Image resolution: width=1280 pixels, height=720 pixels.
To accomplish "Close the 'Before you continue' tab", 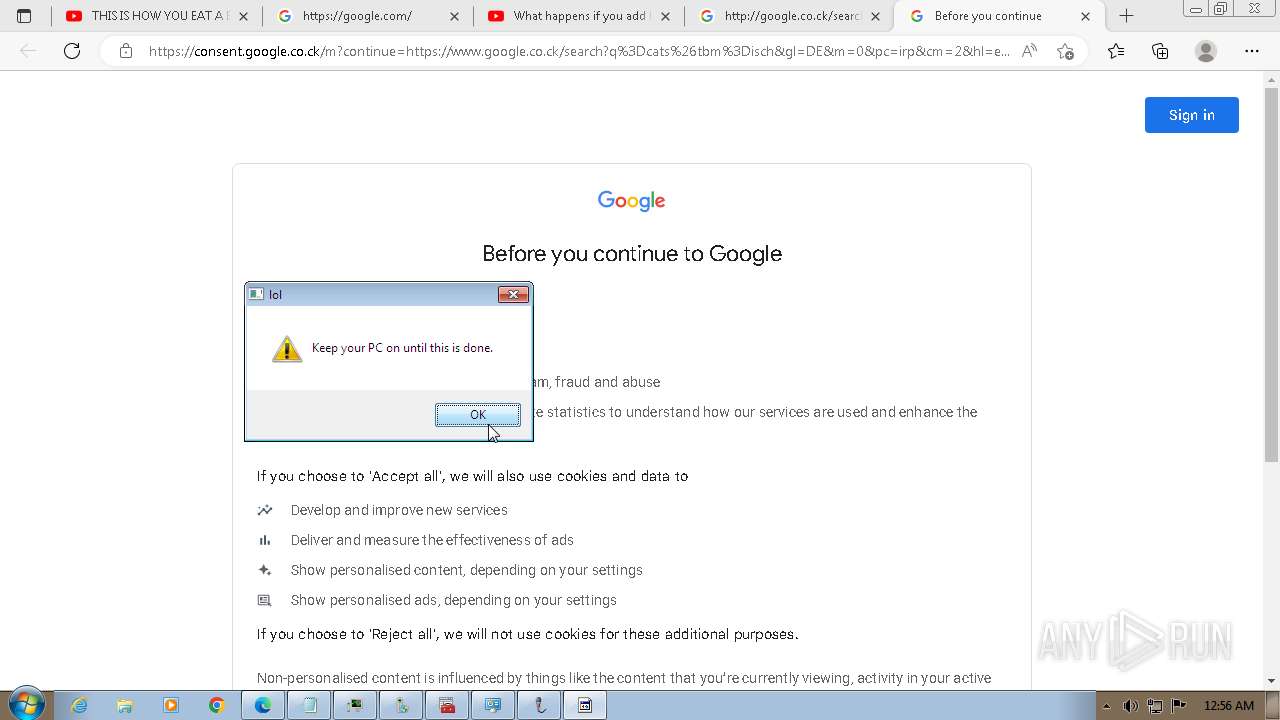I will tap(1086, 16).
